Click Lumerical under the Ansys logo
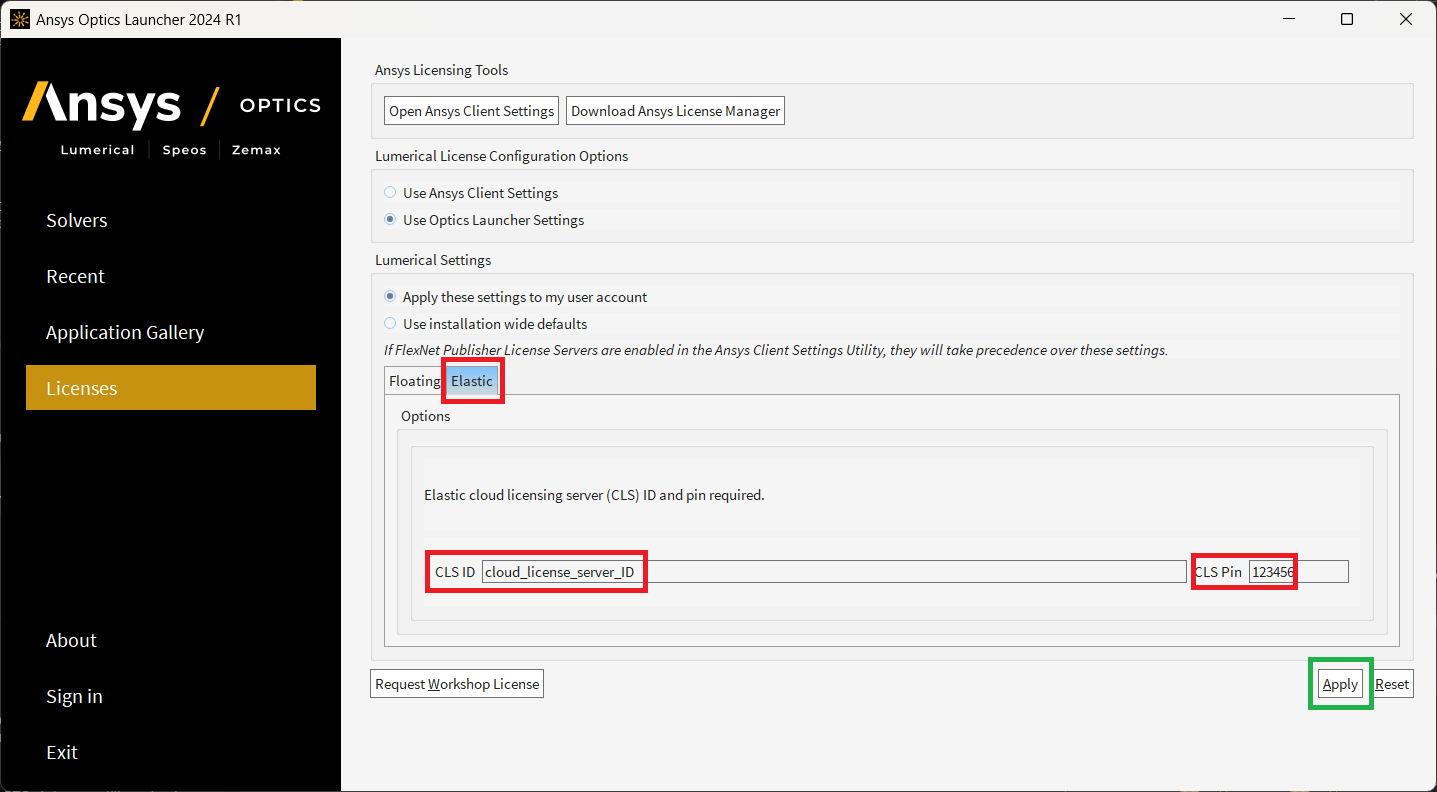Screen dimensions: 1437x792 click(98, 150)
